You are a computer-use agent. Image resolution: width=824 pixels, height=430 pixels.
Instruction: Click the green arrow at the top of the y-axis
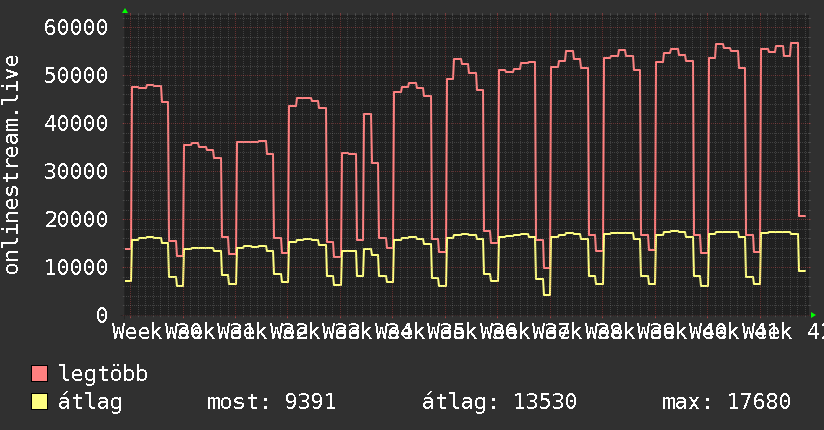tap(125, 11)
